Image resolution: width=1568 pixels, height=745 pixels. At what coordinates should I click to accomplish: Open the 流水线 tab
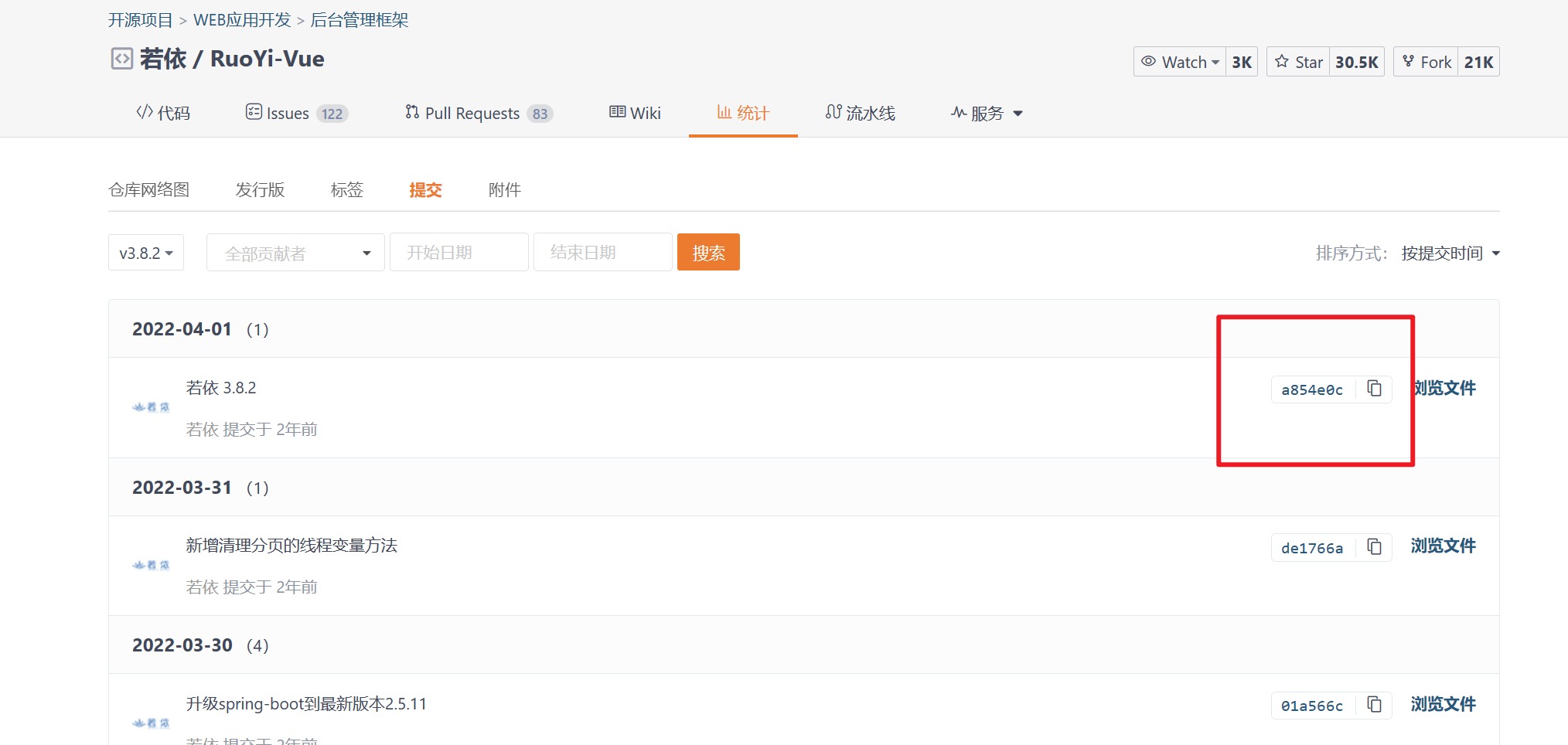[x=860, y=113]
